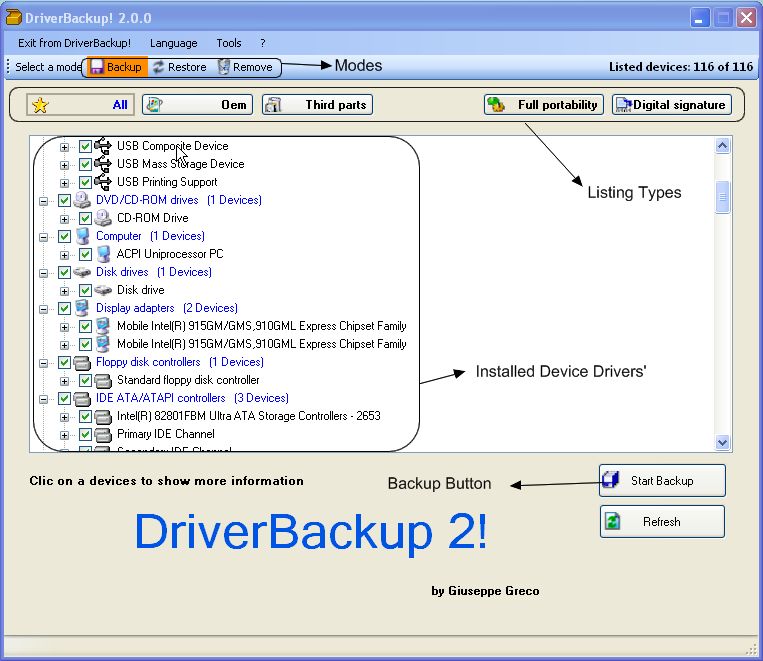Uncheck the DVD/CD-ROM drives category checkbox
The height and width of the screenshot is (661, 763).
tap(64, 200)
